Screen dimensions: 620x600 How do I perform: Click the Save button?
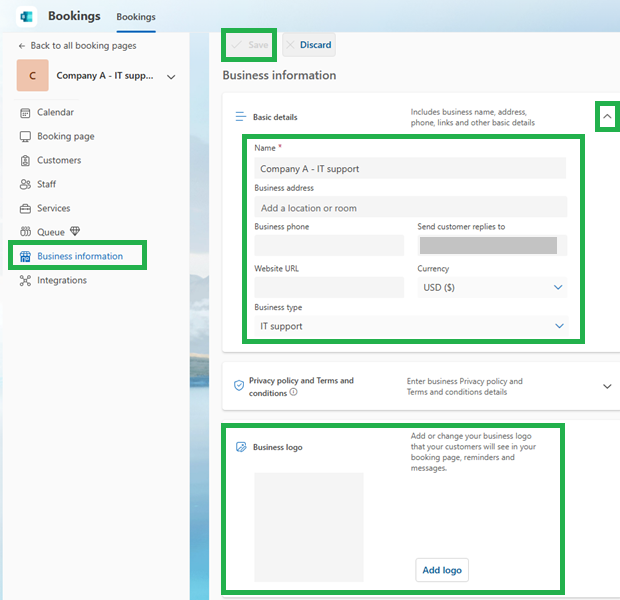point(249,45)
